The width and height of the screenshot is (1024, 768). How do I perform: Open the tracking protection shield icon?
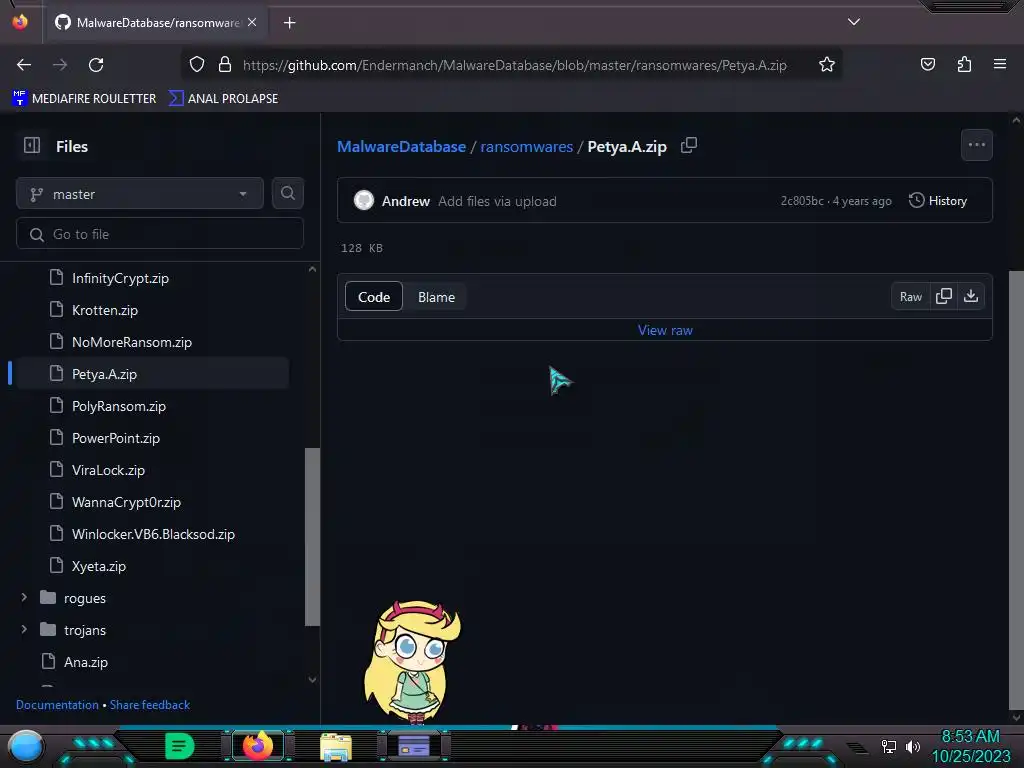(x=197, y=65)
